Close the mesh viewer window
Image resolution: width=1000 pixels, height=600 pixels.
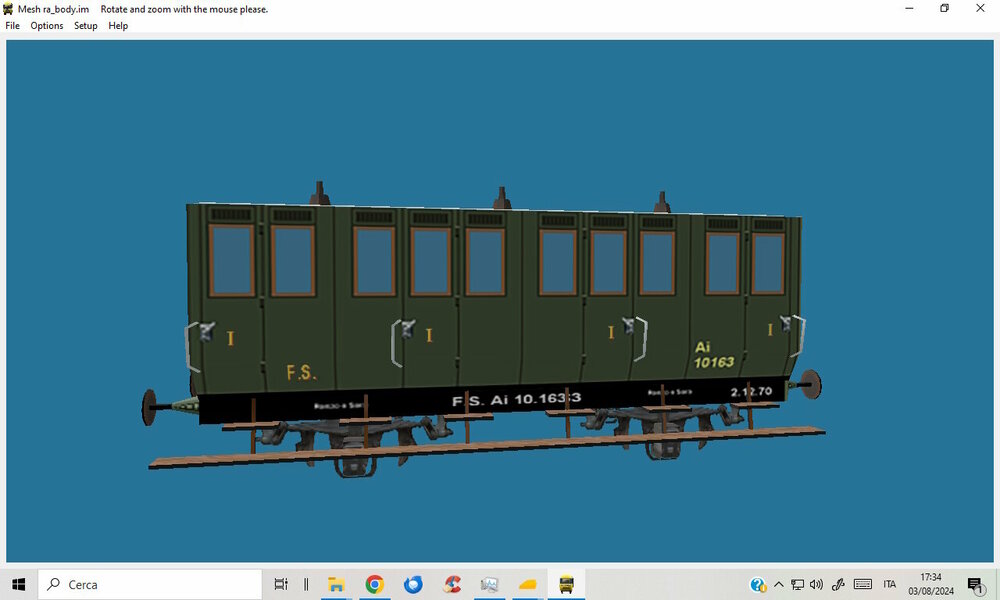tap(980, 8)
